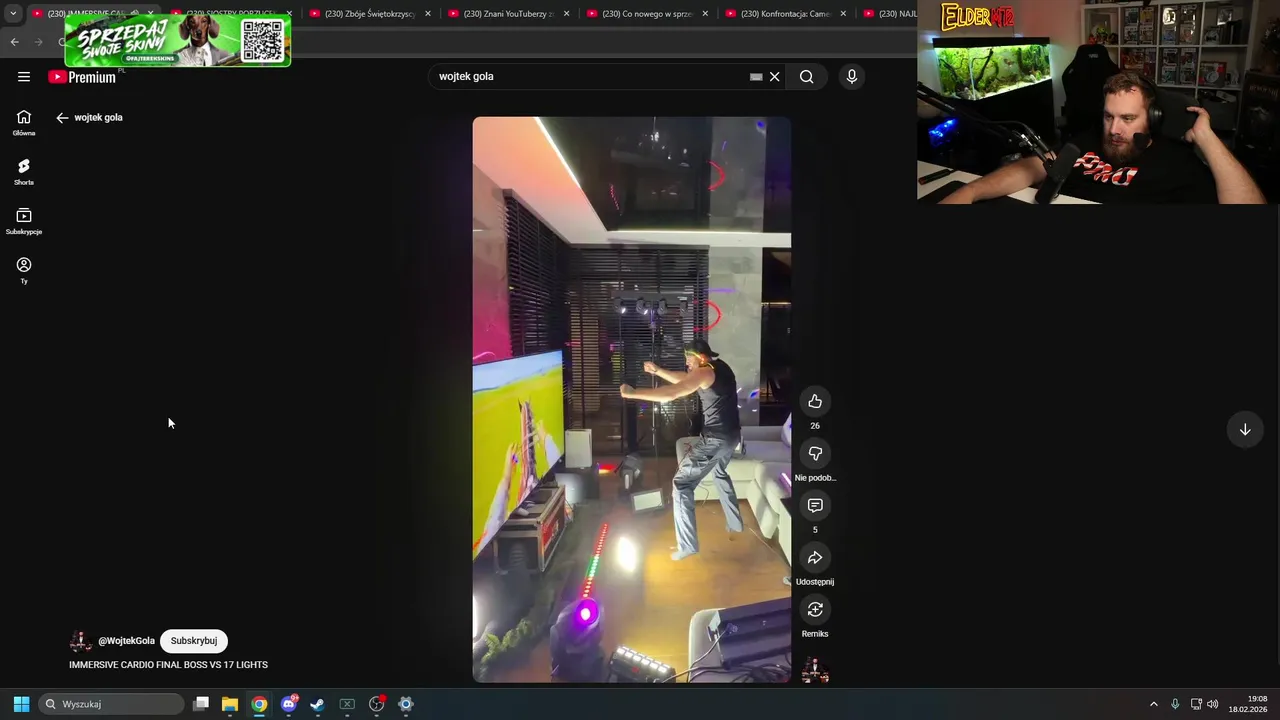Open the Remiks option
Screen dimensions: 1280x720
[x=815, y=609]
